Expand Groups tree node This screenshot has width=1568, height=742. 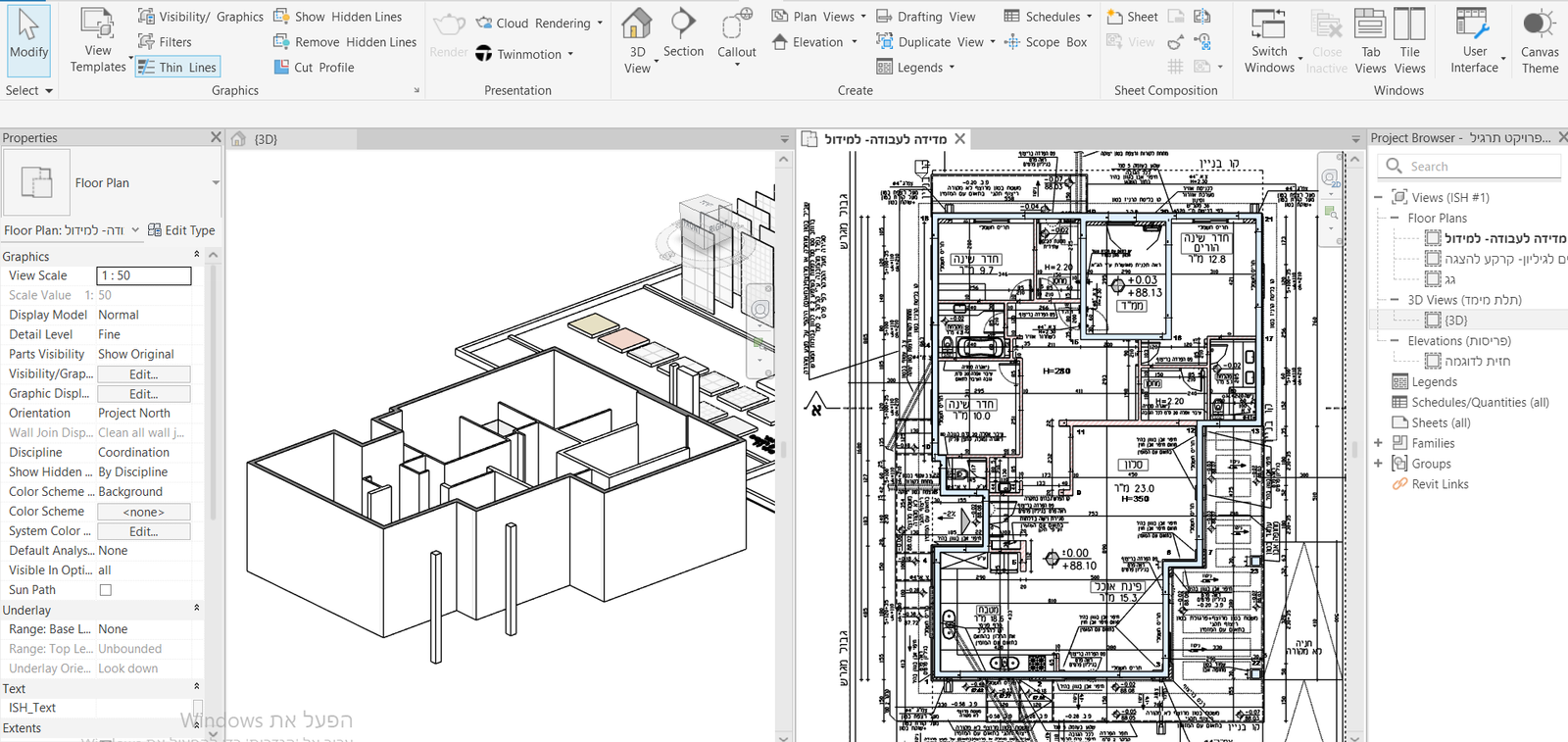(1378, 464)
